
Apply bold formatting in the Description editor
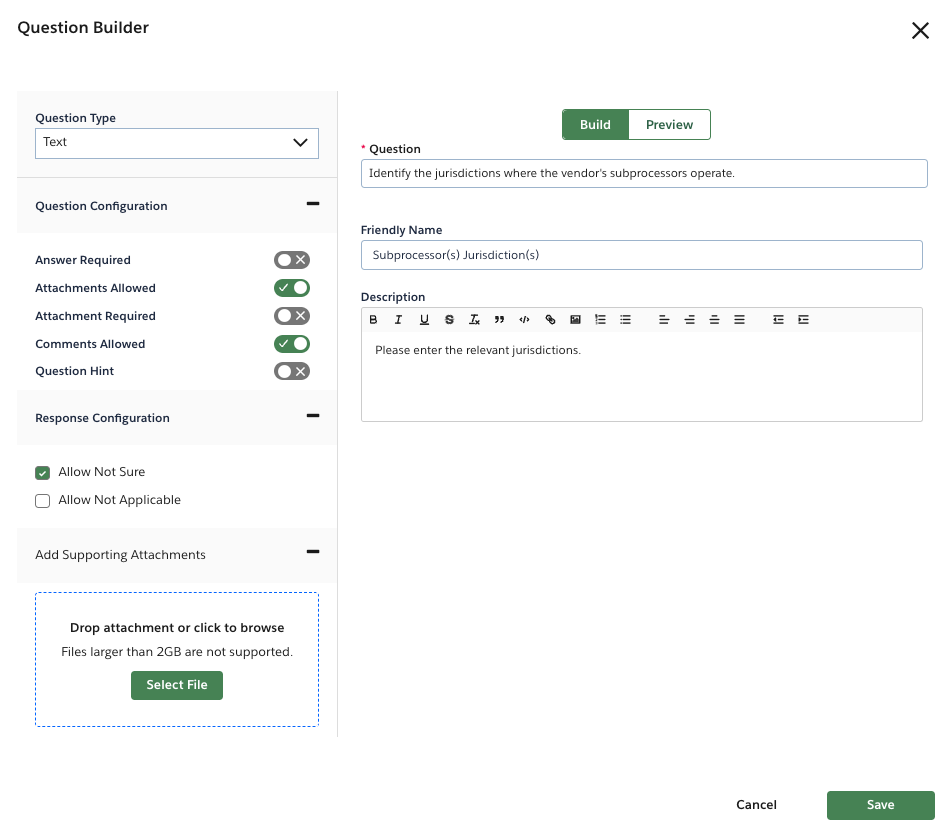[x=373, y=319]
